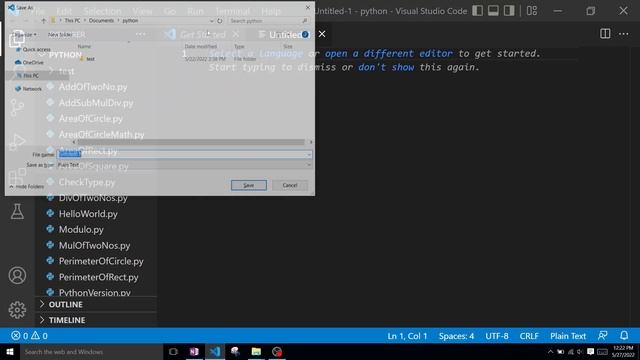Screen dimensions: 640x360
Task: Select the Documents breadcrumb in address bar
Action: pos(101,20)
